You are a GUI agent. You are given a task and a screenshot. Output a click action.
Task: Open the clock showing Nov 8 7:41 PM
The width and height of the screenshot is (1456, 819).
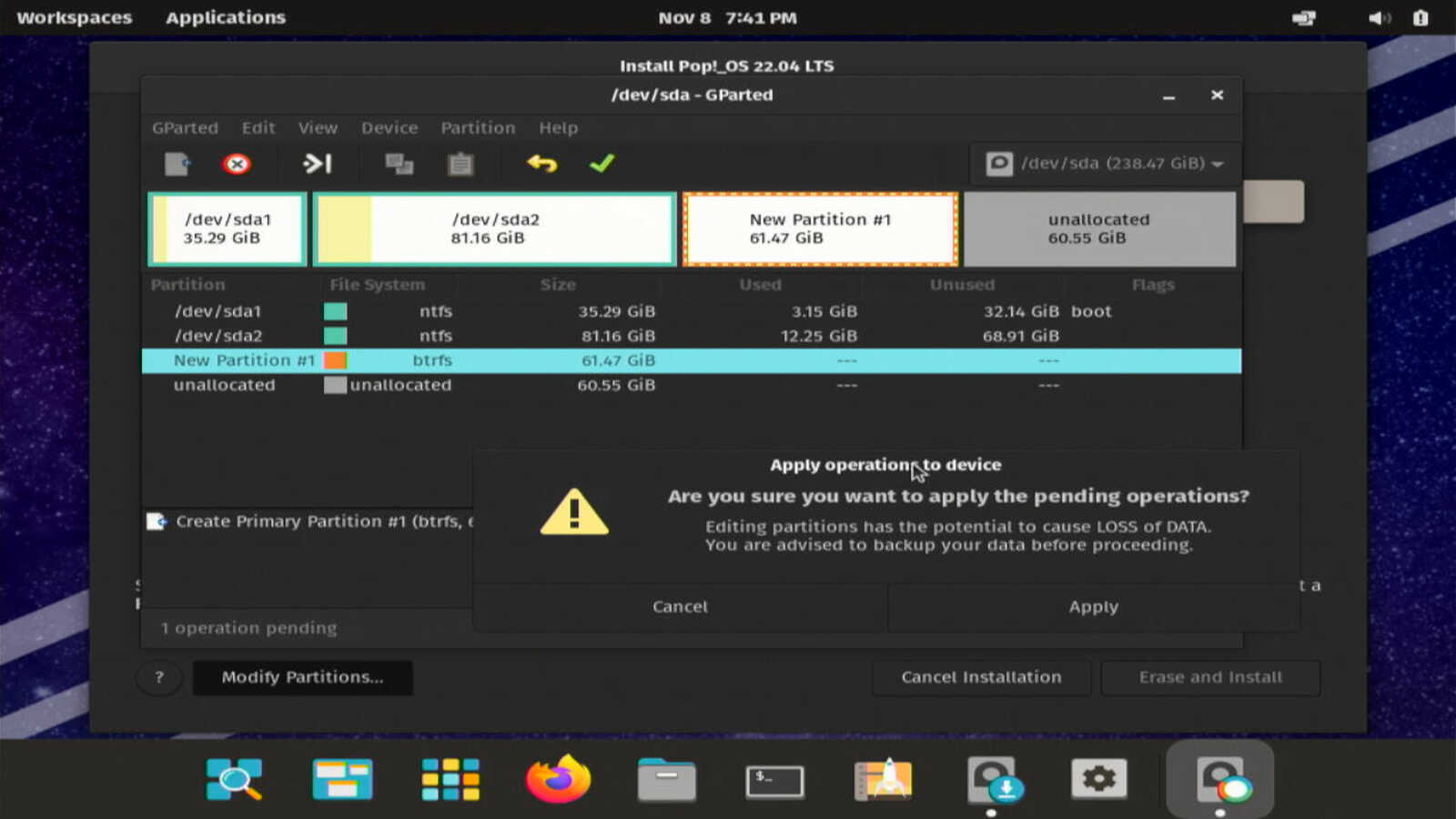(728, 18)
